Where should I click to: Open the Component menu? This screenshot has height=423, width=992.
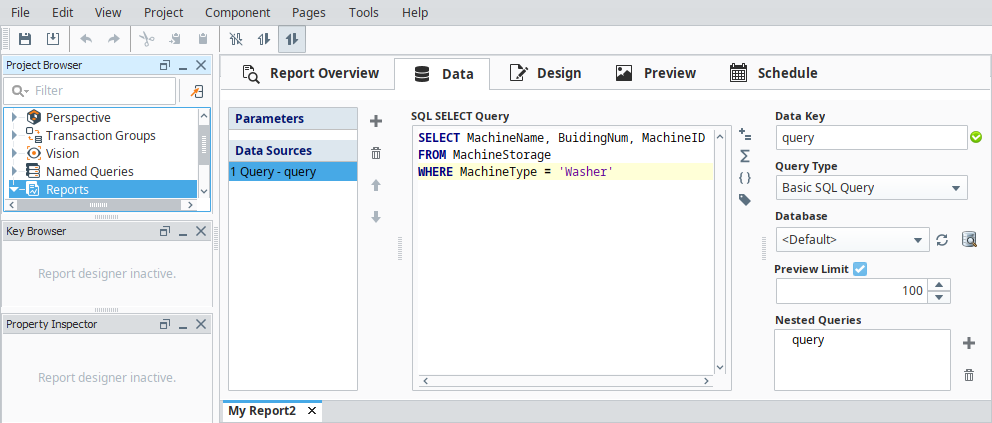(x=237, y=13)
